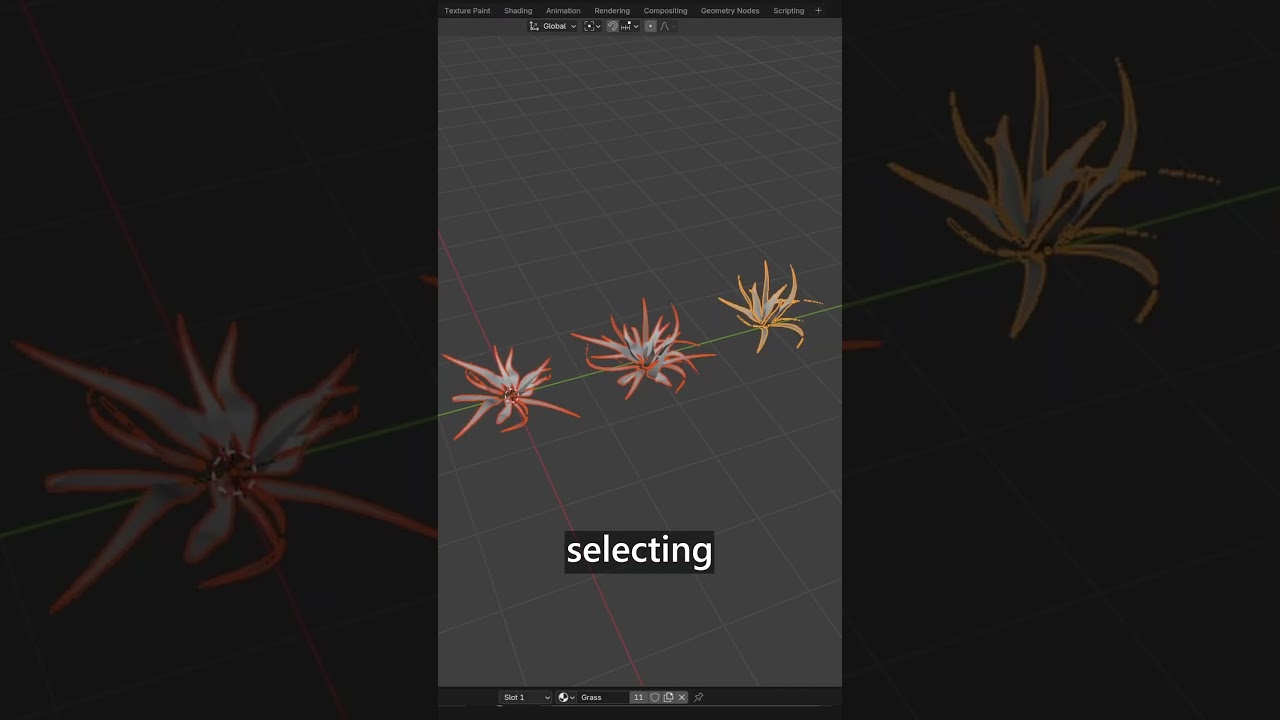Open the Shading workspace tab
Viewport: 1280px width, 720px height.
518,10
